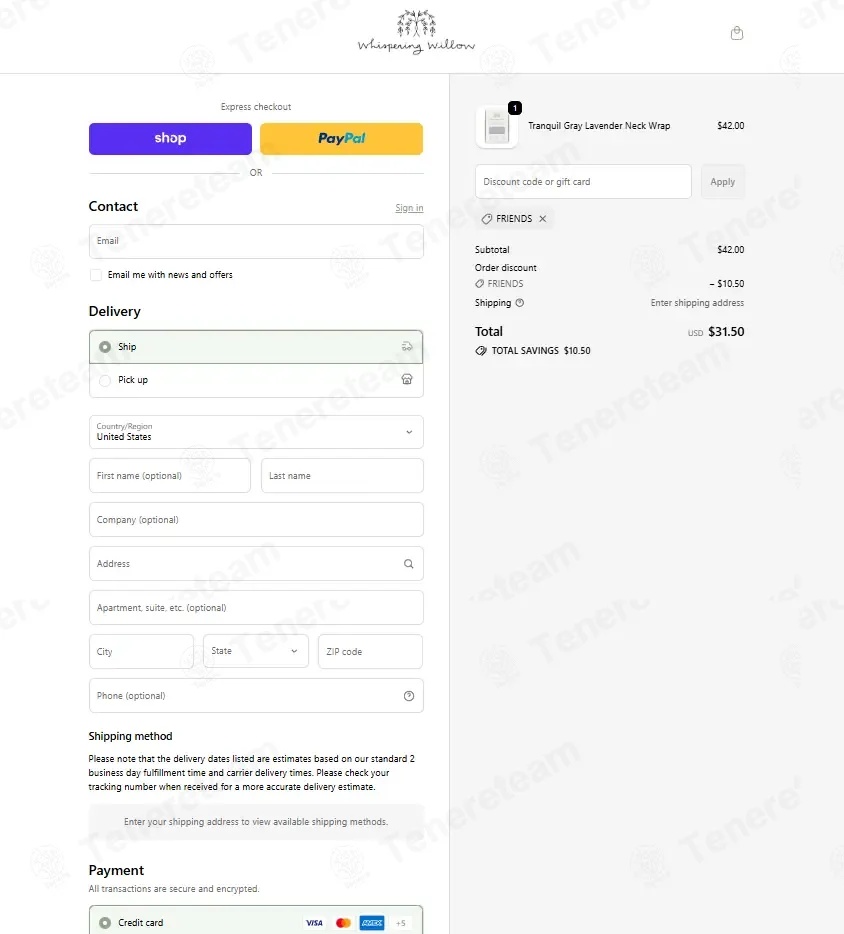This screenshot has width=844, height=934.
Task: Click the delivery truck icon
Action: [x=407, y=347]
